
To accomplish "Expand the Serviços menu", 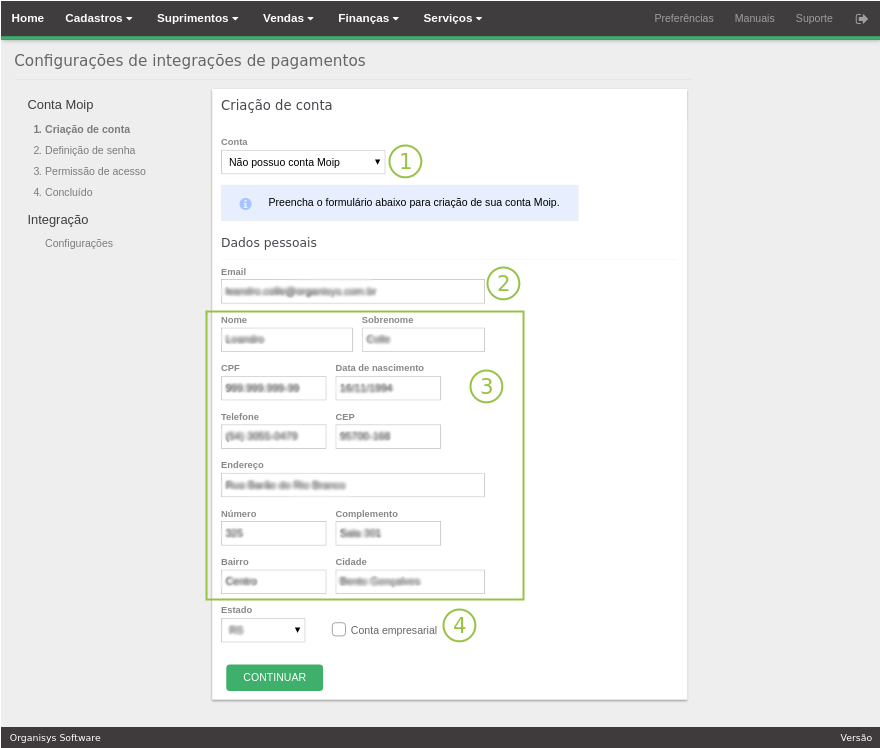I will click(452, 18).
